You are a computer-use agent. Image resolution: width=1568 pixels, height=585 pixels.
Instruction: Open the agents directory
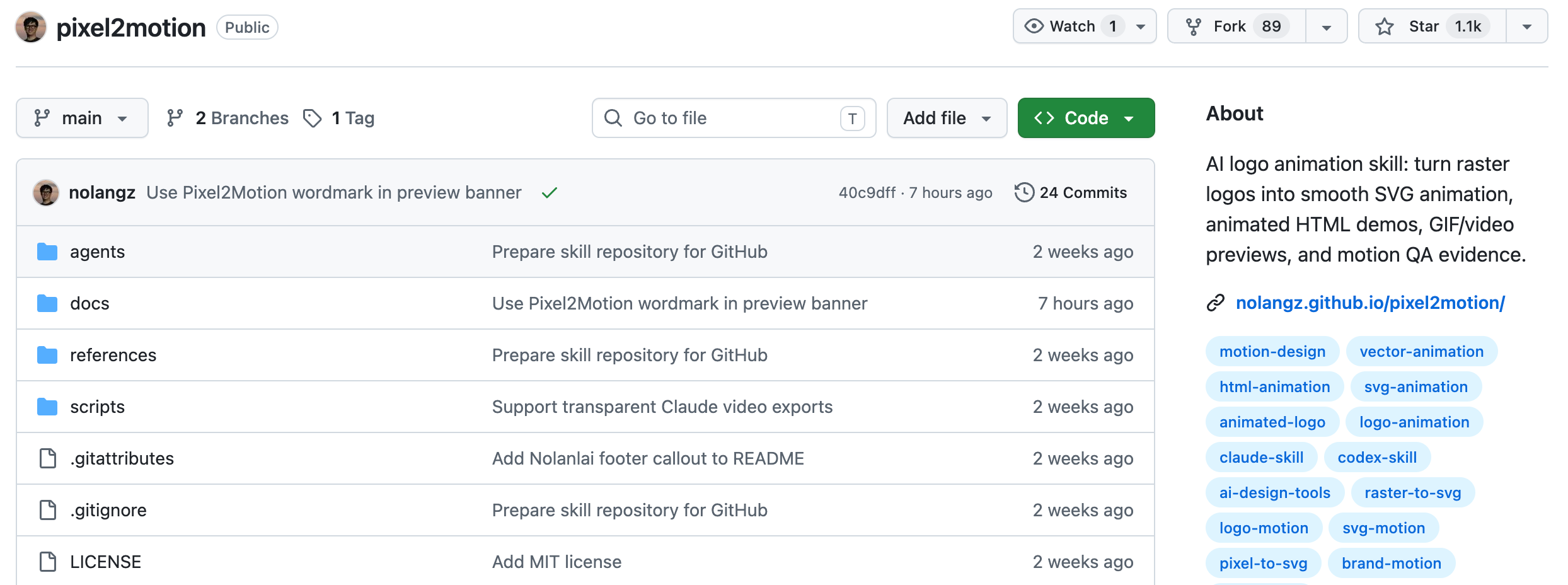(x=97, y=252)
